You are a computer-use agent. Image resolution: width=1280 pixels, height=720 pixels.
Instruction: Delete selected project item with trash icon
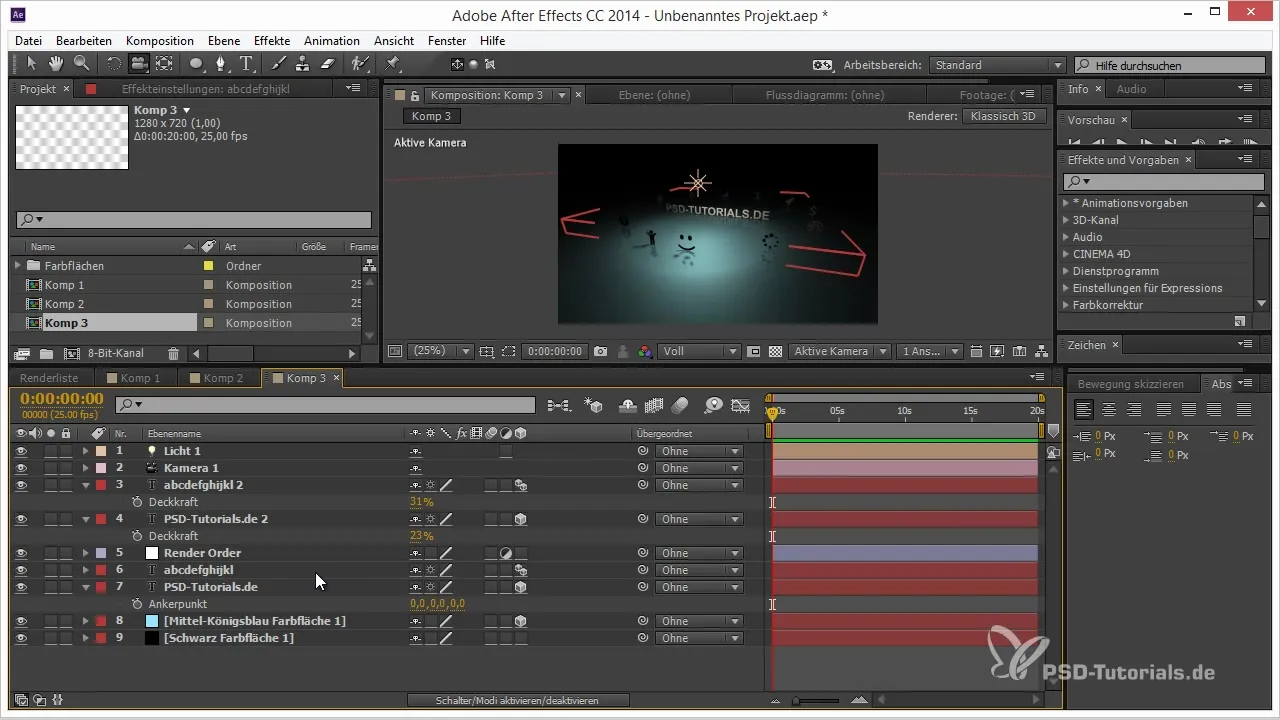point(173,354)
